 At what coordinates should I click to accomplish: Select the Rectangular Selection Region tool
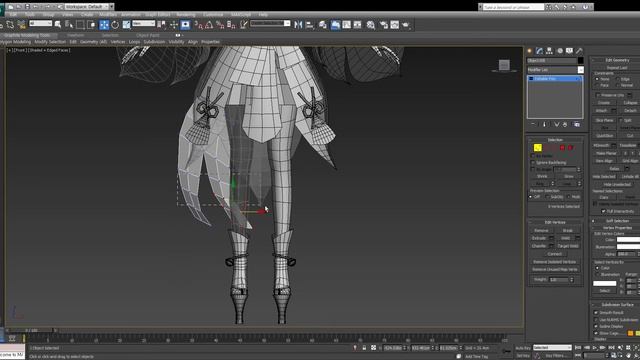80,25
